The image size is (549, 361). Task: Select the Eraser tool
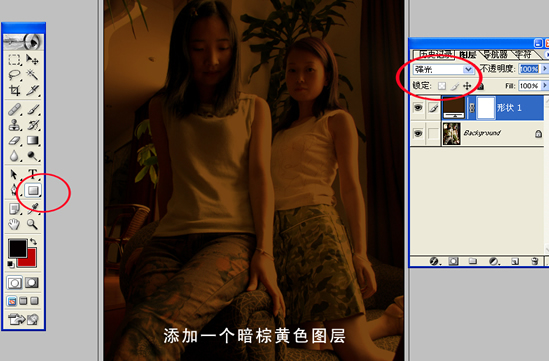pos(14,140)
